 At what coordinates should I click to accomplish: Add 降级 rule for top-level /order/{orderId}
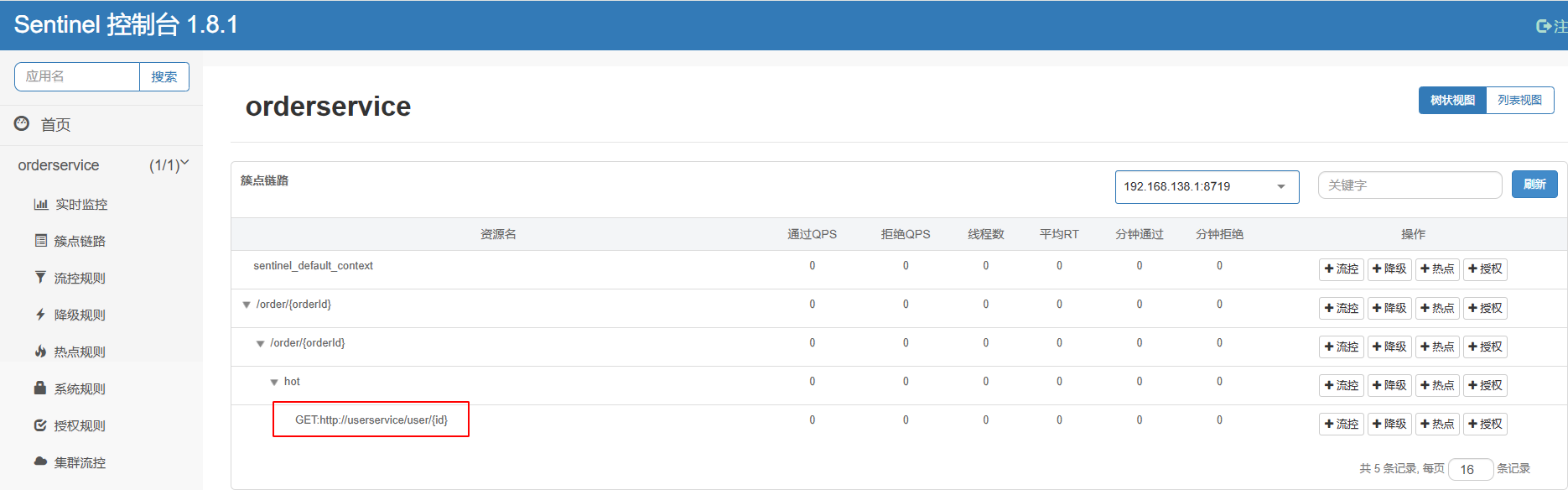coord(1389,308)
